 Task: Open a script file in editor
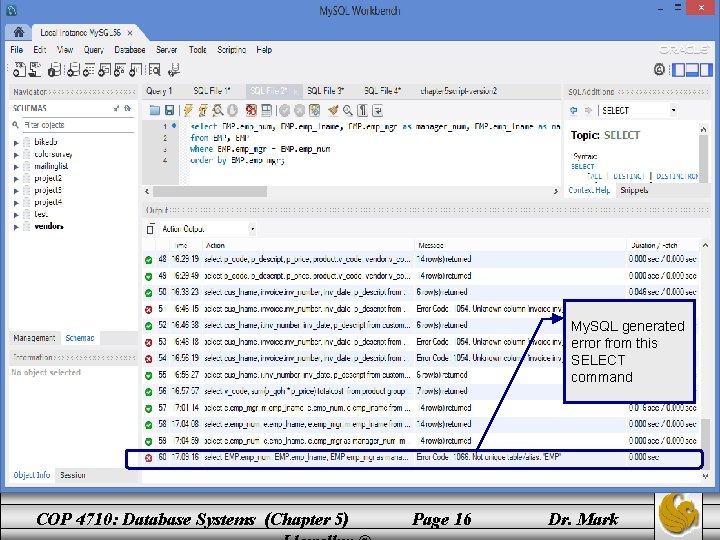tap(155, 110)
